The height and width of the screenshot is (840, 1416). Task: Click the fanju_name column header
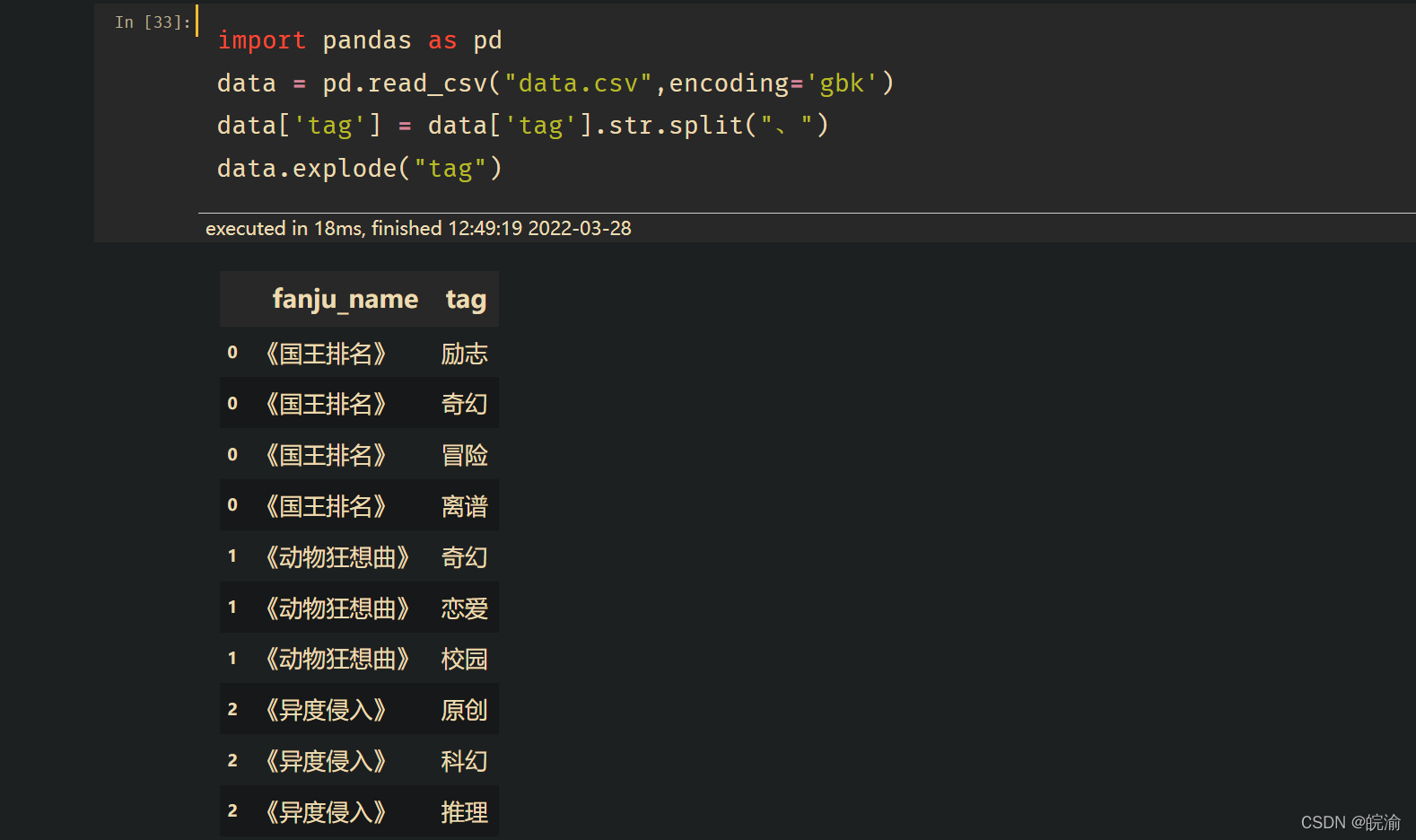pos(345,299)
